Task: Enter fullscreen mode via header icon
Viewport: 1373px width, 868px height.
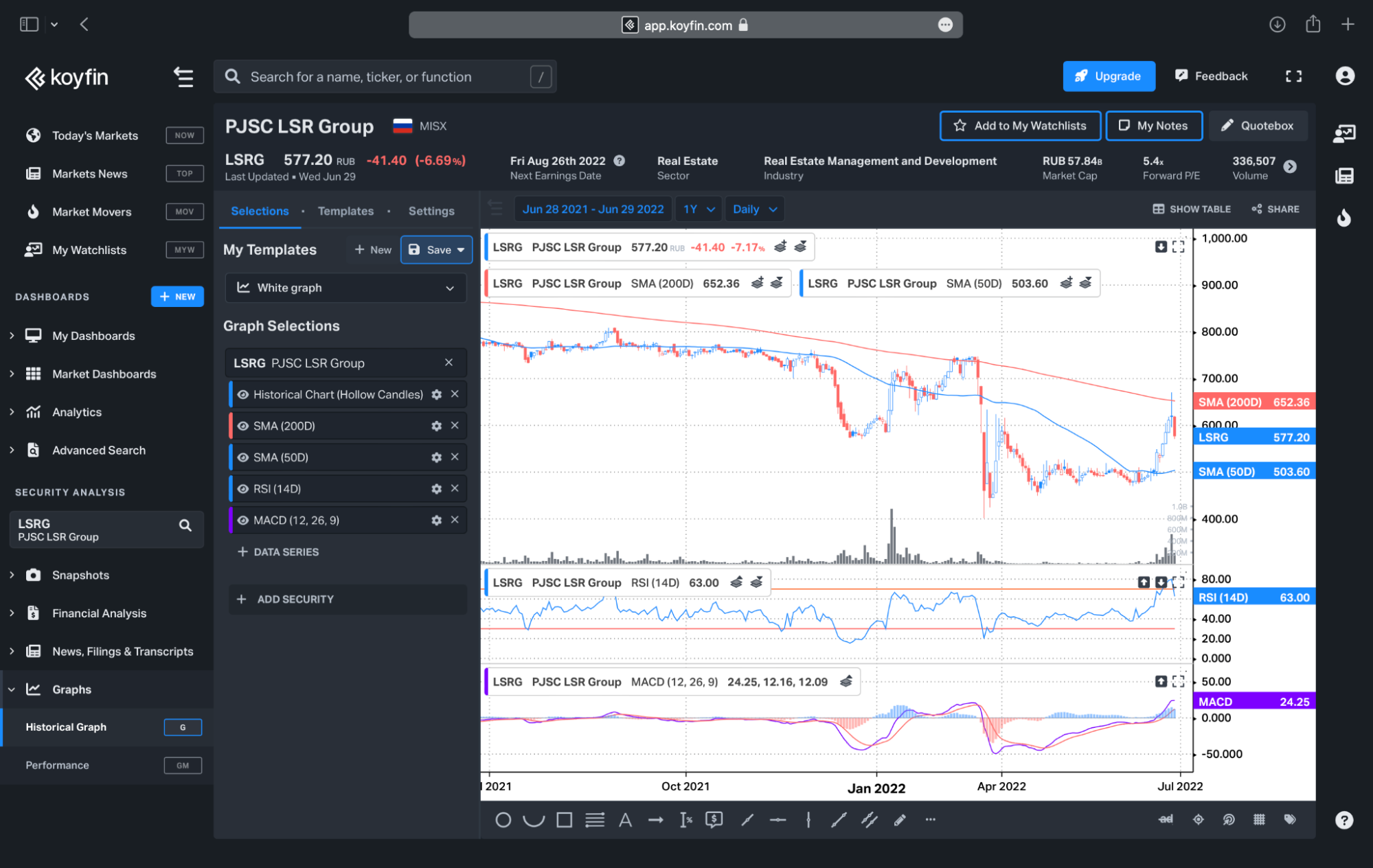Action: pyautogui.click(x=1294, y=76)
